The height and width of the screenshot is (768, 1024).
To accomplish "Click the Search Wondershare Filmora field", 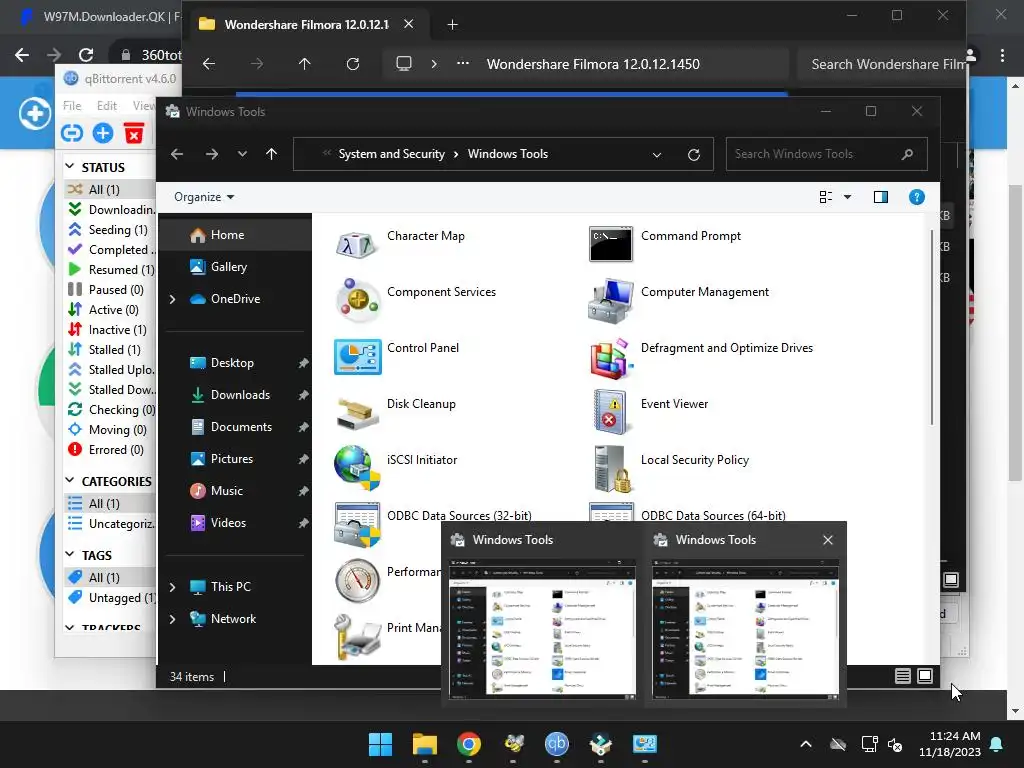I will 882,64.
